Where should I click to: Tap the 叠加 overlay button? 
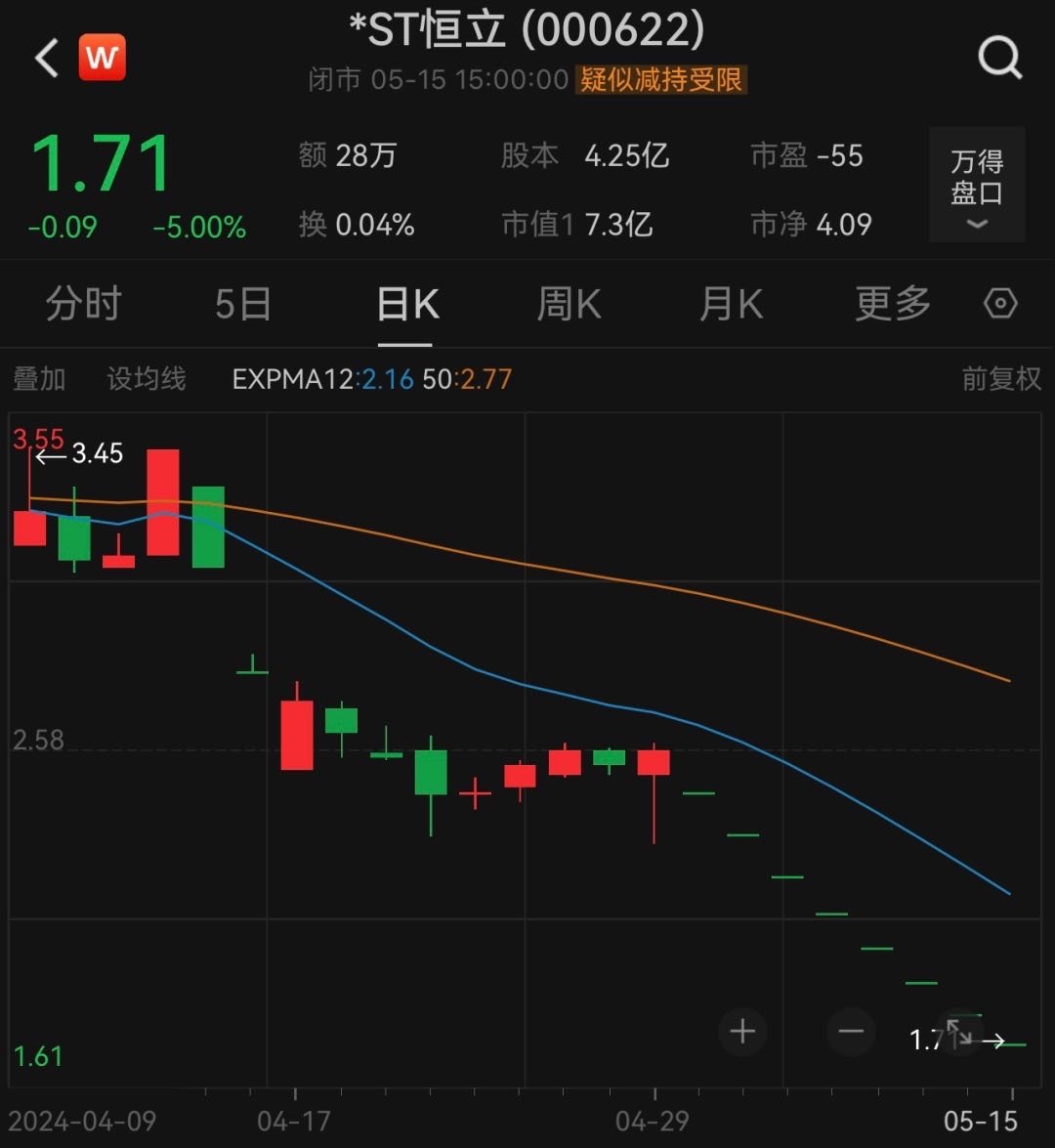[39, 379]
